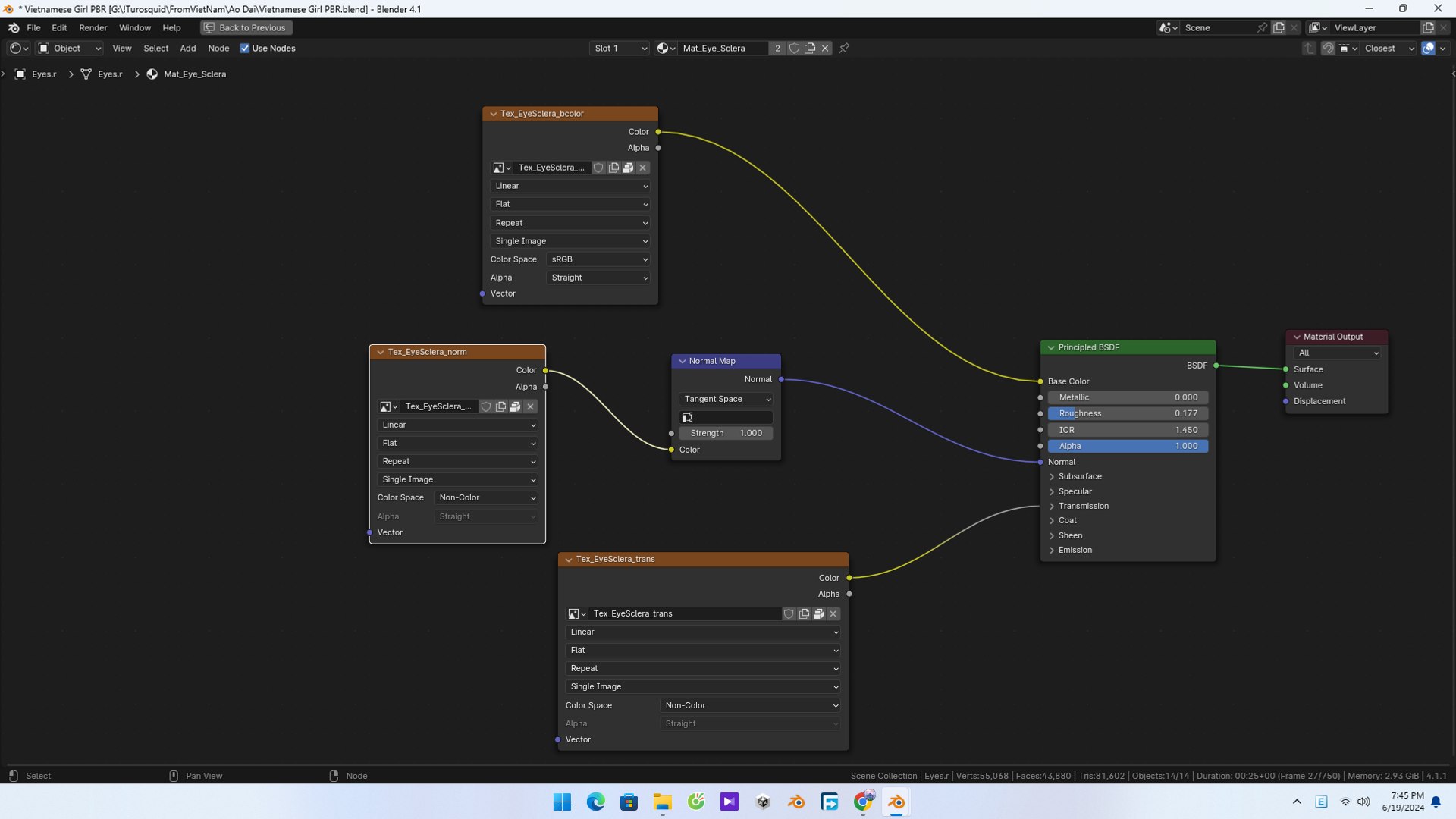Pin the Mat_Eye_Sclera material with pin icon
This screenshot has height=819, width=1456.
[x=844, y=48]
